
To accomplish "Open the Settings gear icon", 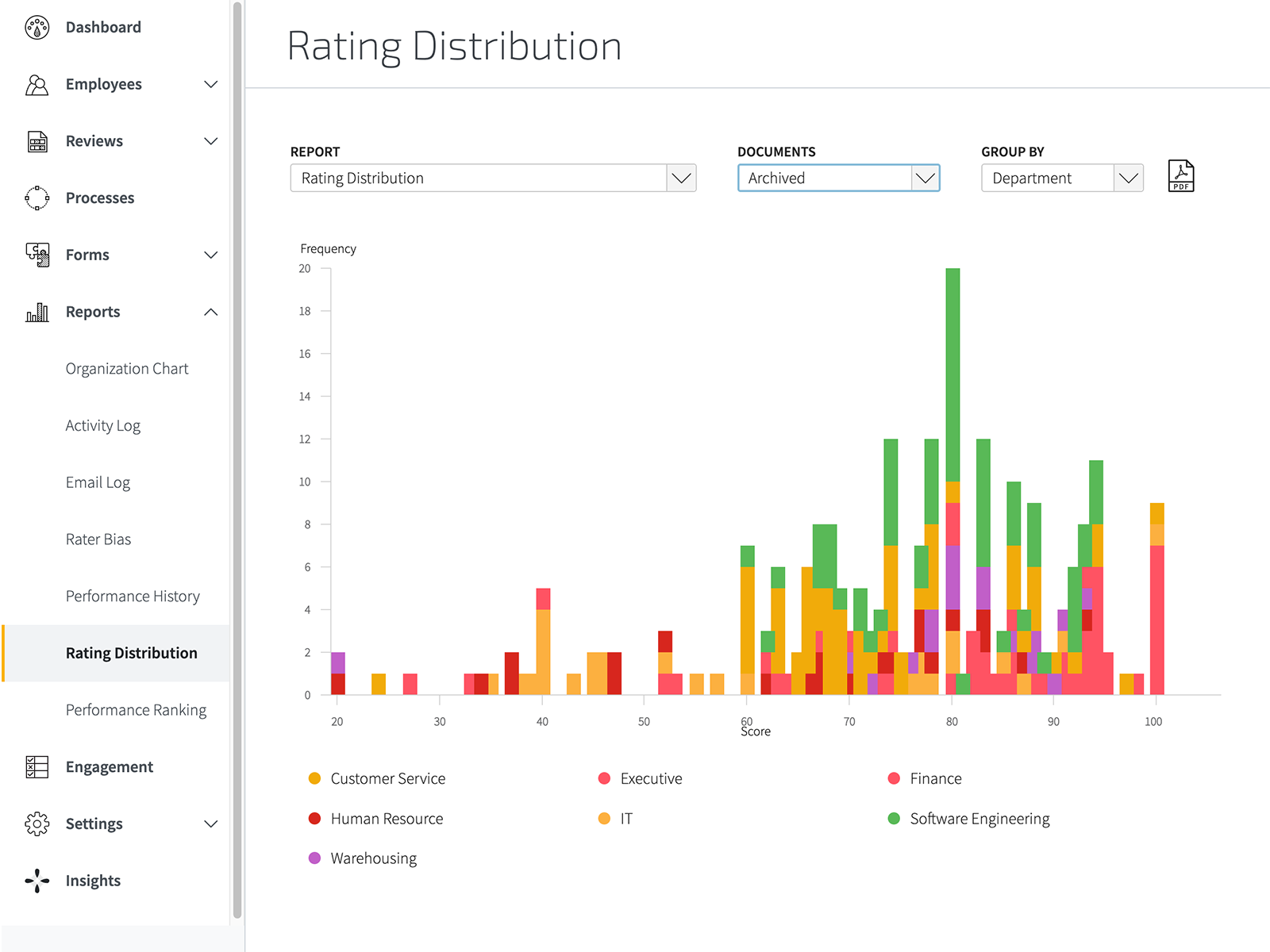I will click(x=36, y=823).
